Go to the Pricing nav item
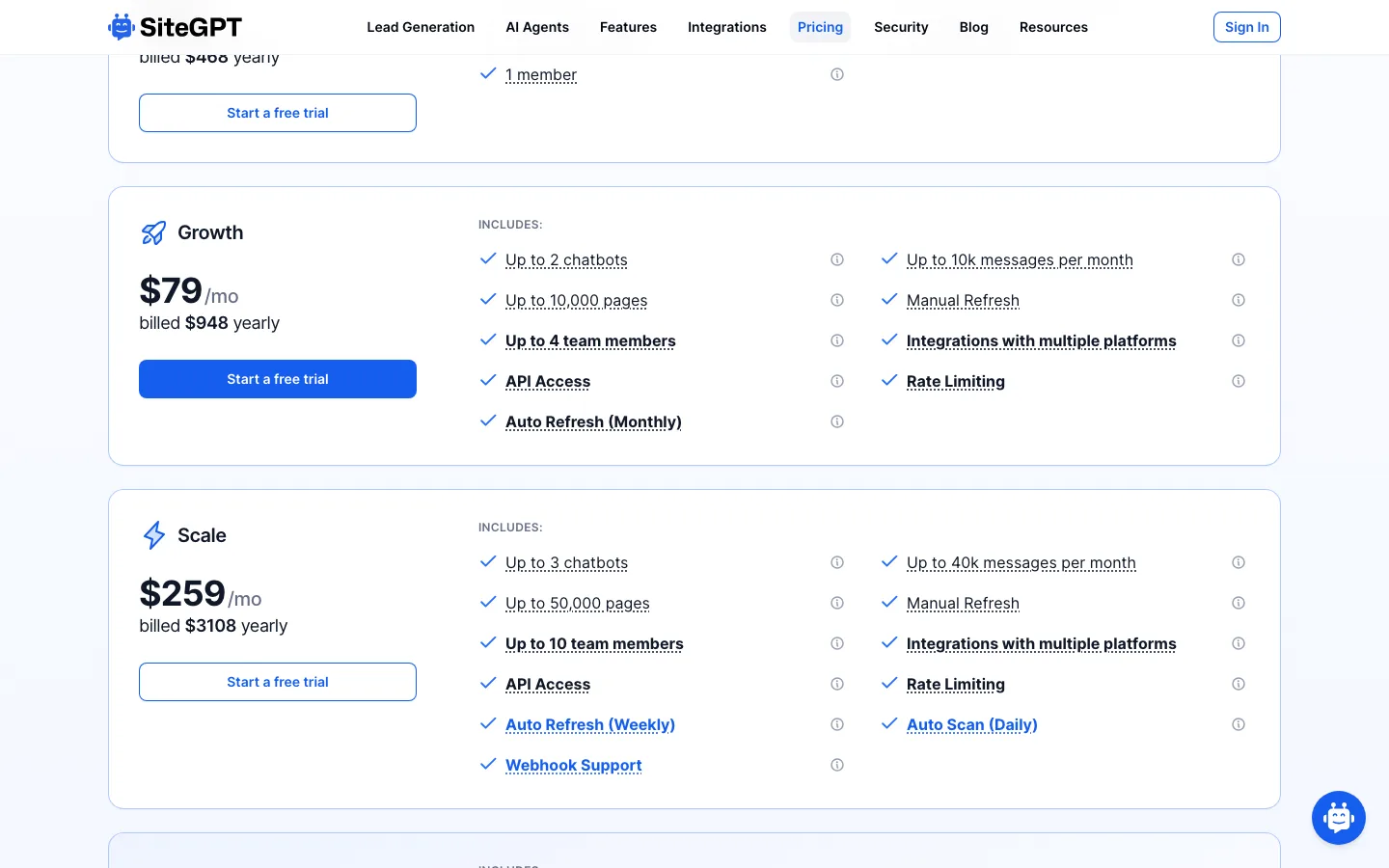Viewport: 1389px width, 868px height. pyautogui.click(x=820, y=27)
